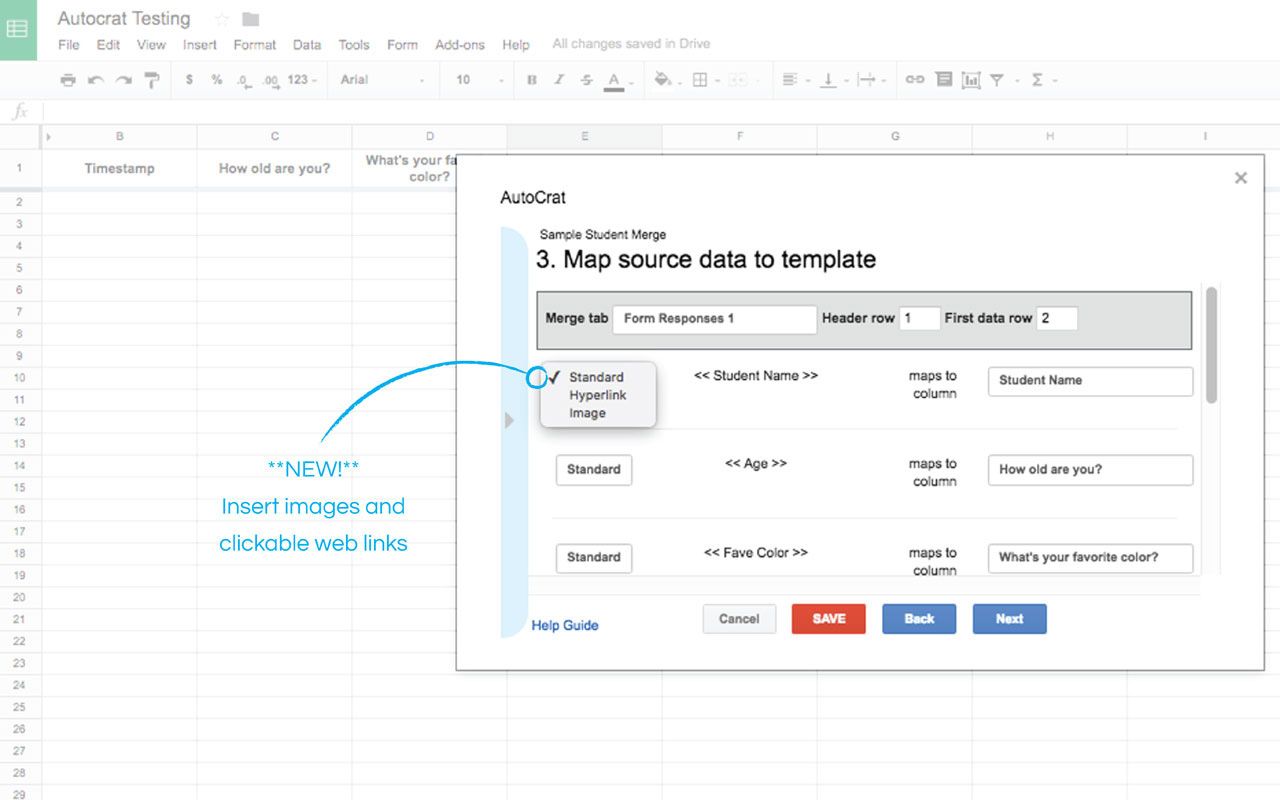Toggle bold formatting
This screenshot has width=1280, height=800.
point(531,79)
